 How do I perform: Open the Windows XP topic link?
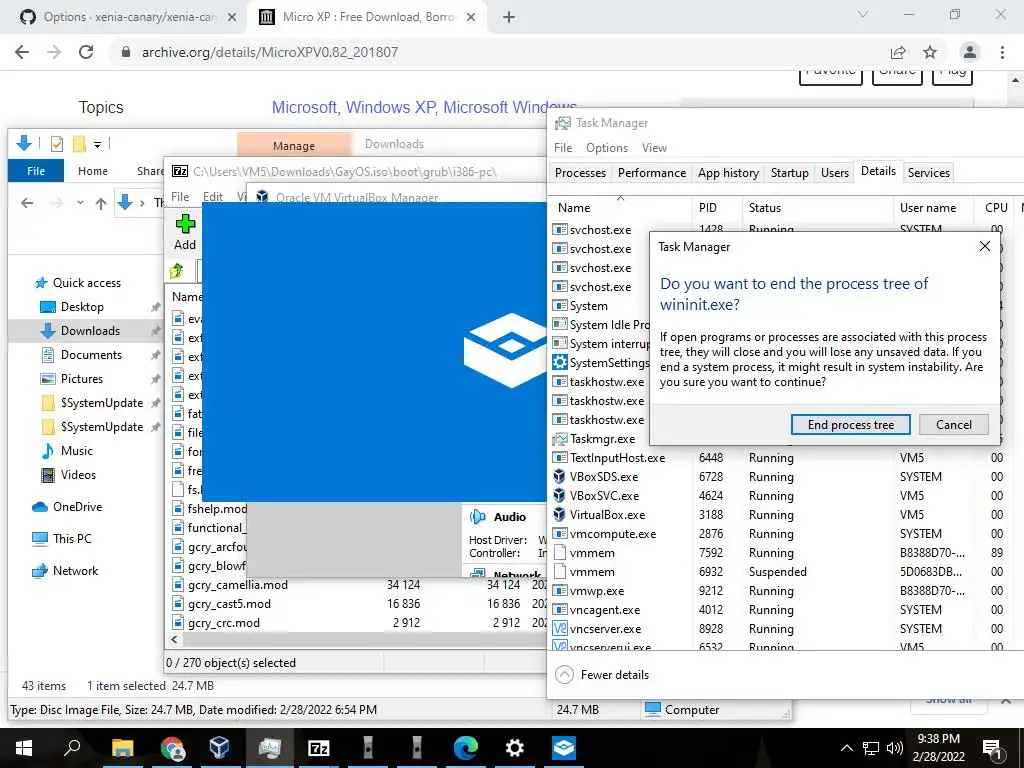390,107
